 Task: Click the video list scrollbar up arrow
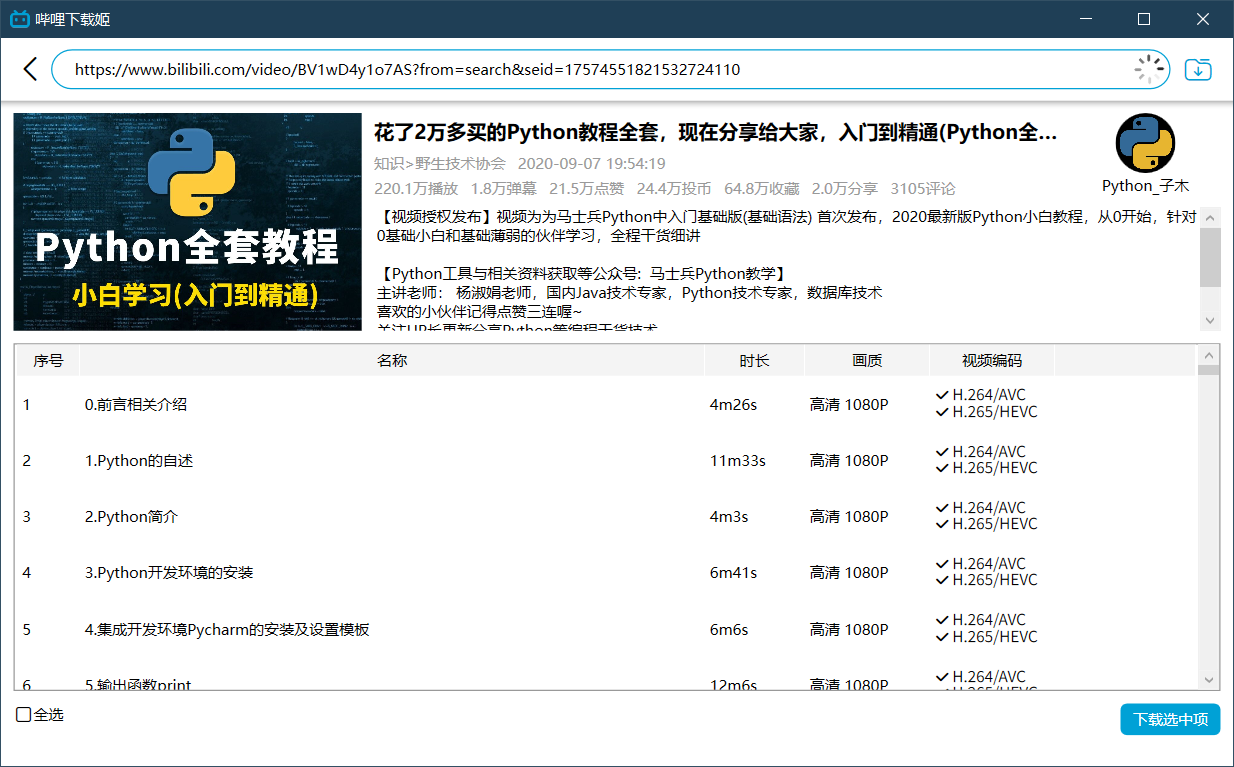[x=1209, y=355]
